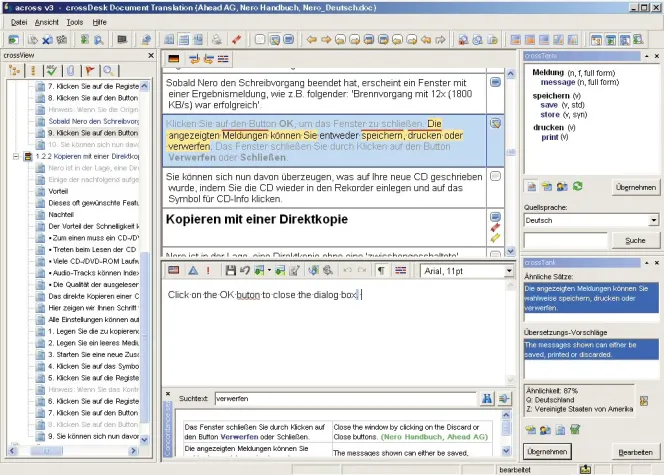Open the Ansicht menu

(x=46, y=21)
